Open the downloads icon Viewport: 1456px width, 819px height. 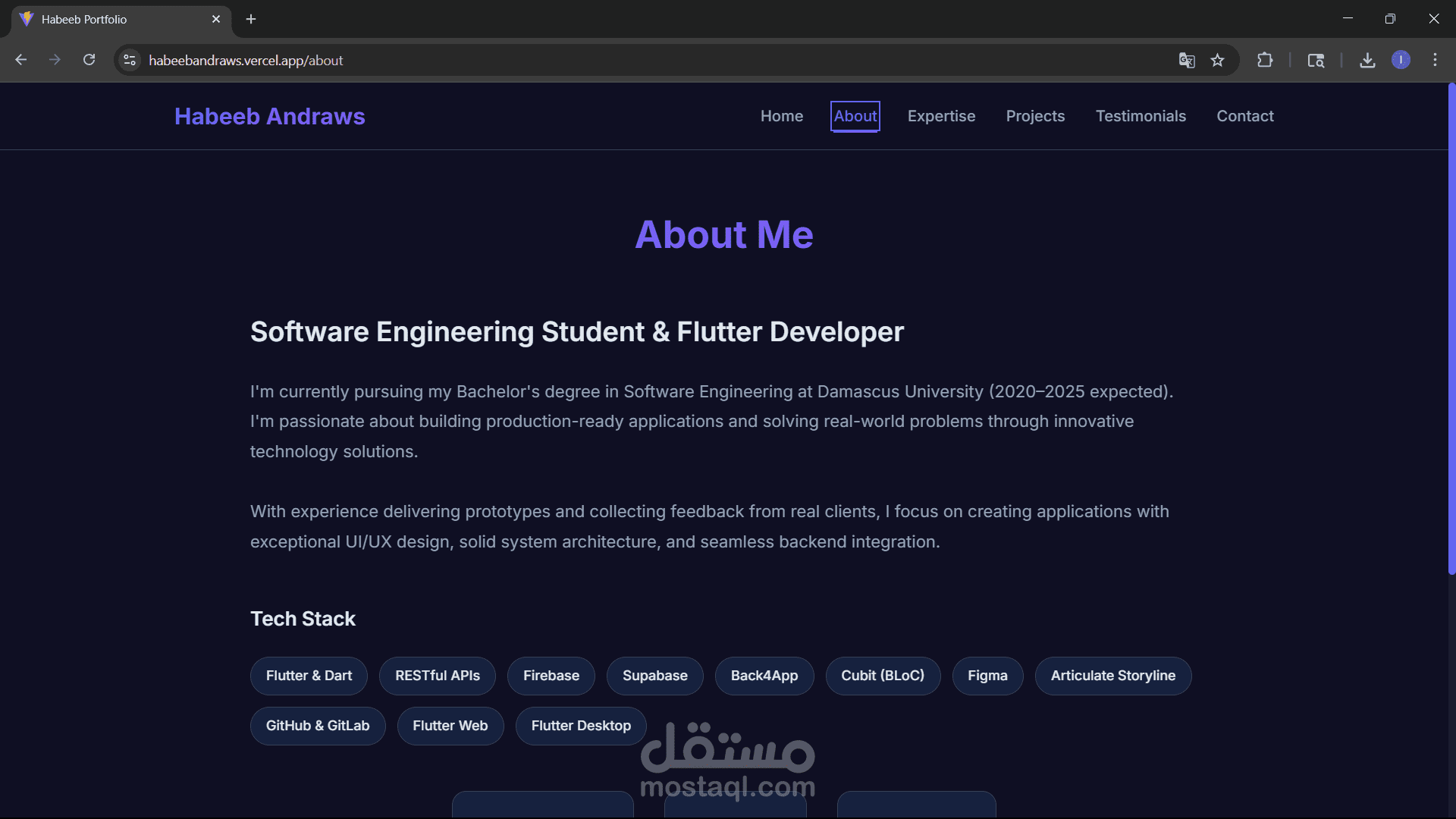1367,60
